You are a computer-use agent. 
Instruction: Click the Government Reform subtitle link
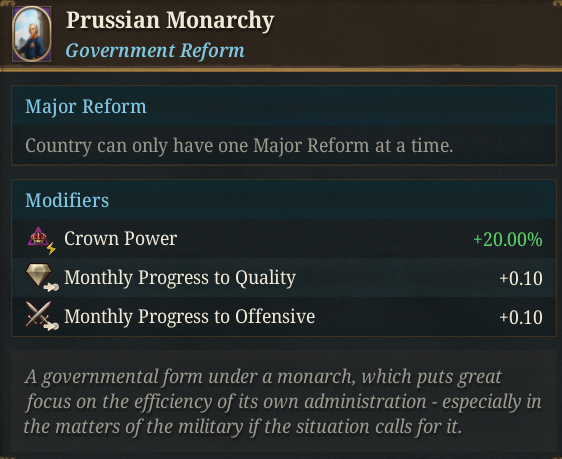click(155, 51)
